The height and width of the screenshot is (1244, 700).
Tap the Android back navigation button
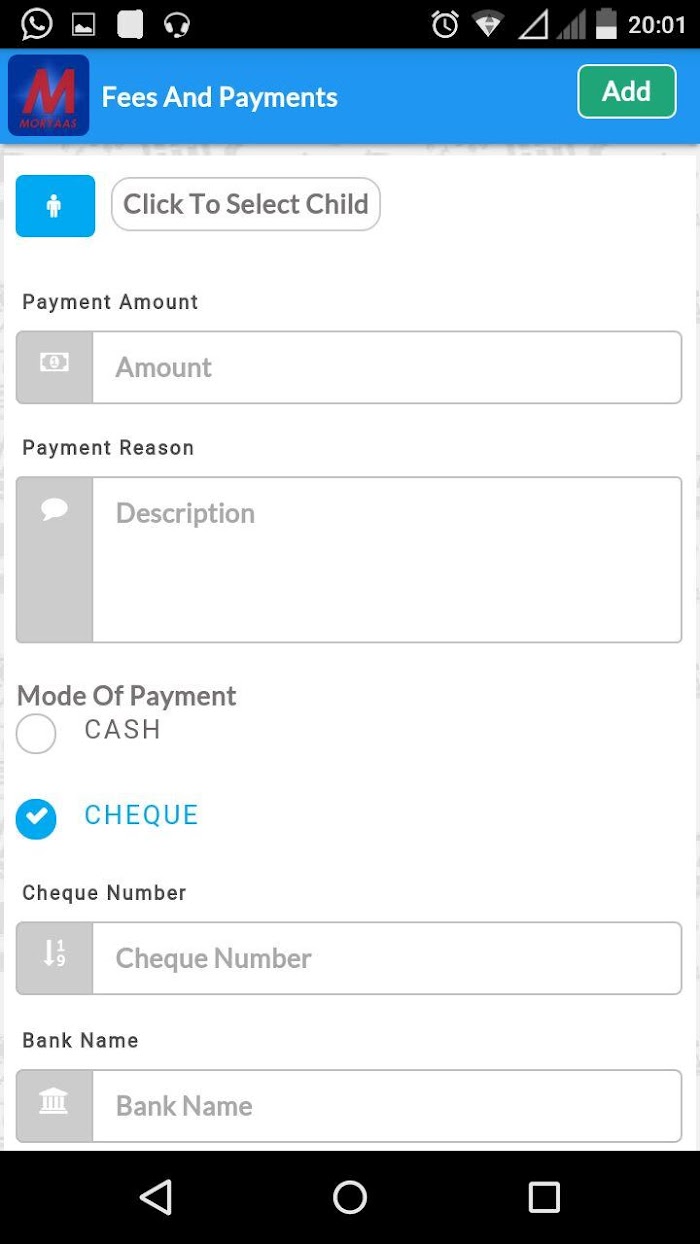156,1197
